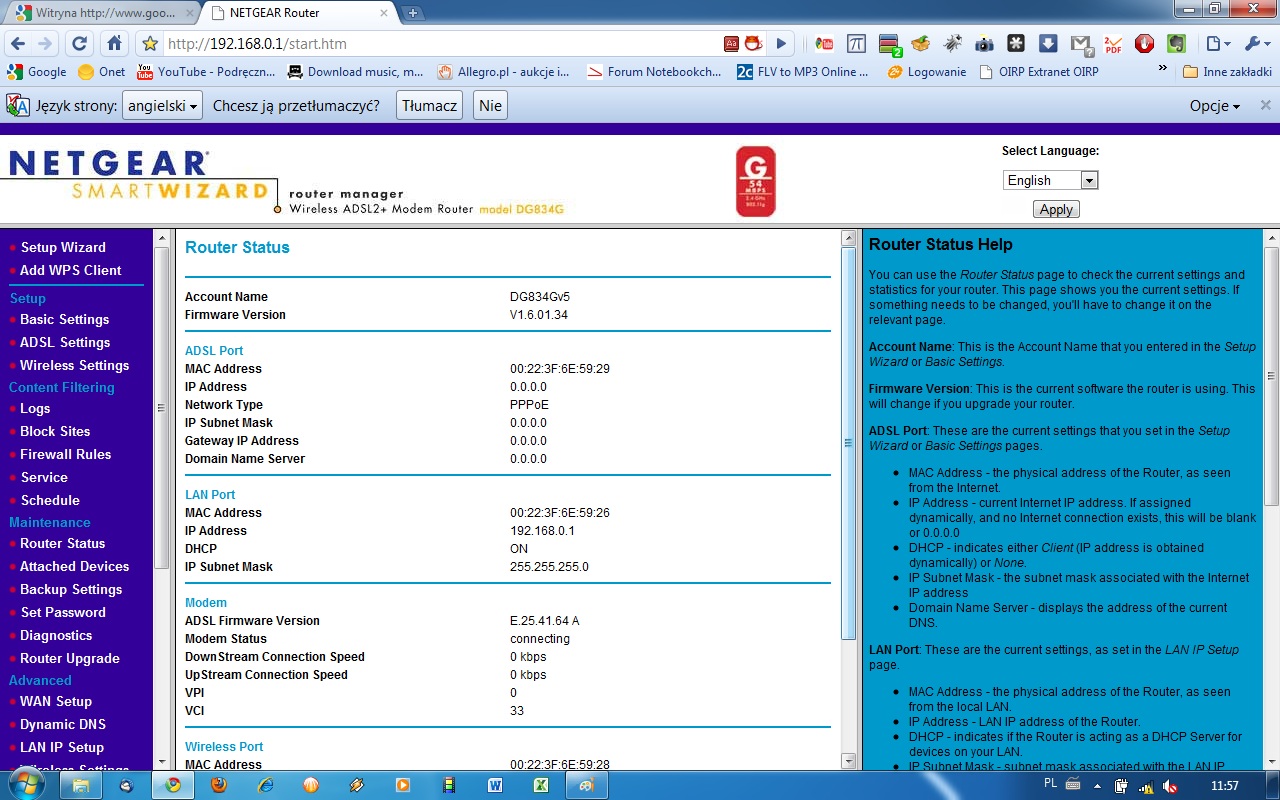Viewport: 1280px width, 800px height.
Task: Open the pi symbol extension
Action: pyautogui.click(x=857, y=44)
